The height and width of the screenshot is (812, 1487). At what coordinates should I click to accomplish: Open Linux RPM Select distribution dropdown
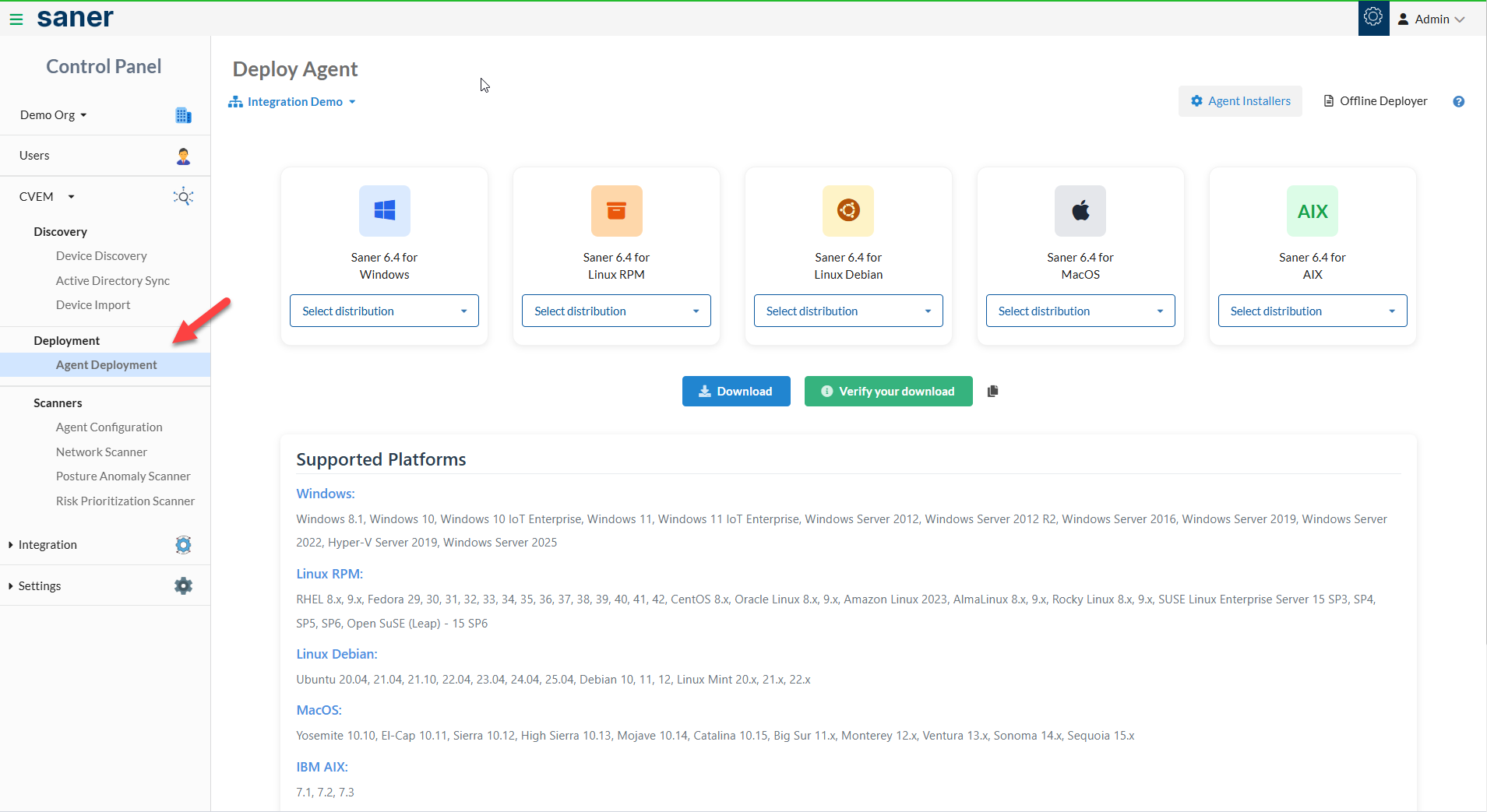click(x=617, y=311)
